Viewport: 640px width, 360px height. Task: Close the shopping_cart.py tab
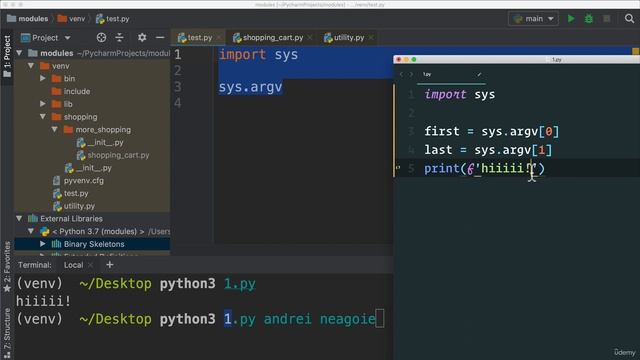[310, 38]
